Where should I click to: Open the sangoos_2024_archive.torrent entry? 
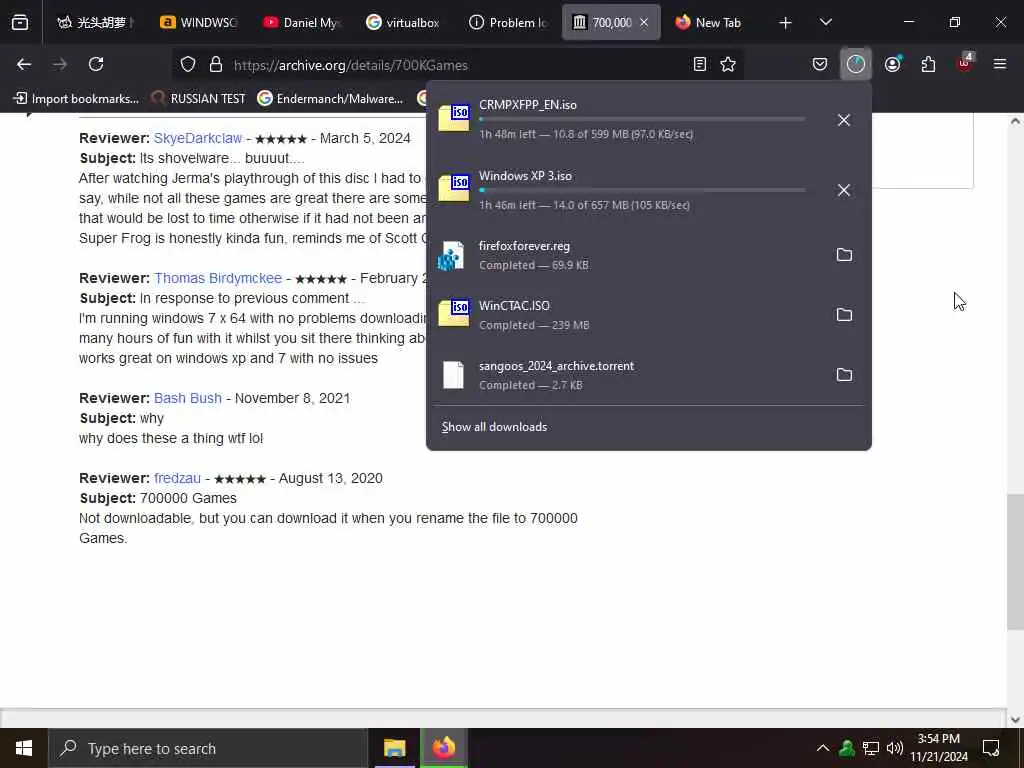point(626,375)
